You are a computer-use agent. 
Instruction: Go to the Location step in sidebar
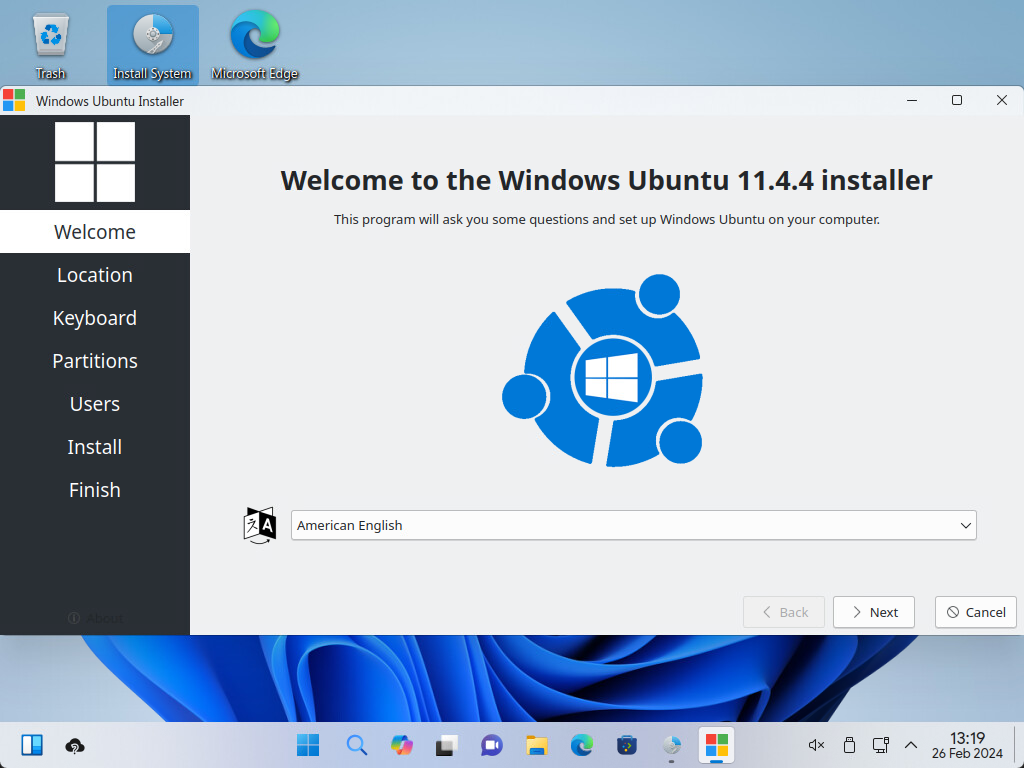(x=95, y=275)
